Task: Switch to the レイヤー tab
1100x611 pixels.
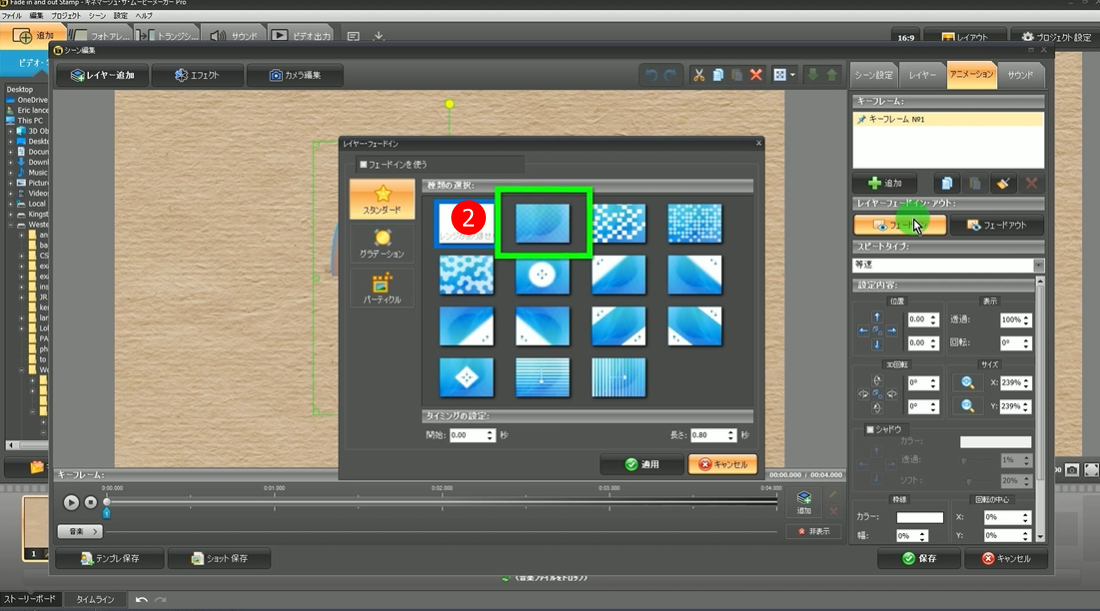Action: tap(921, 75)
